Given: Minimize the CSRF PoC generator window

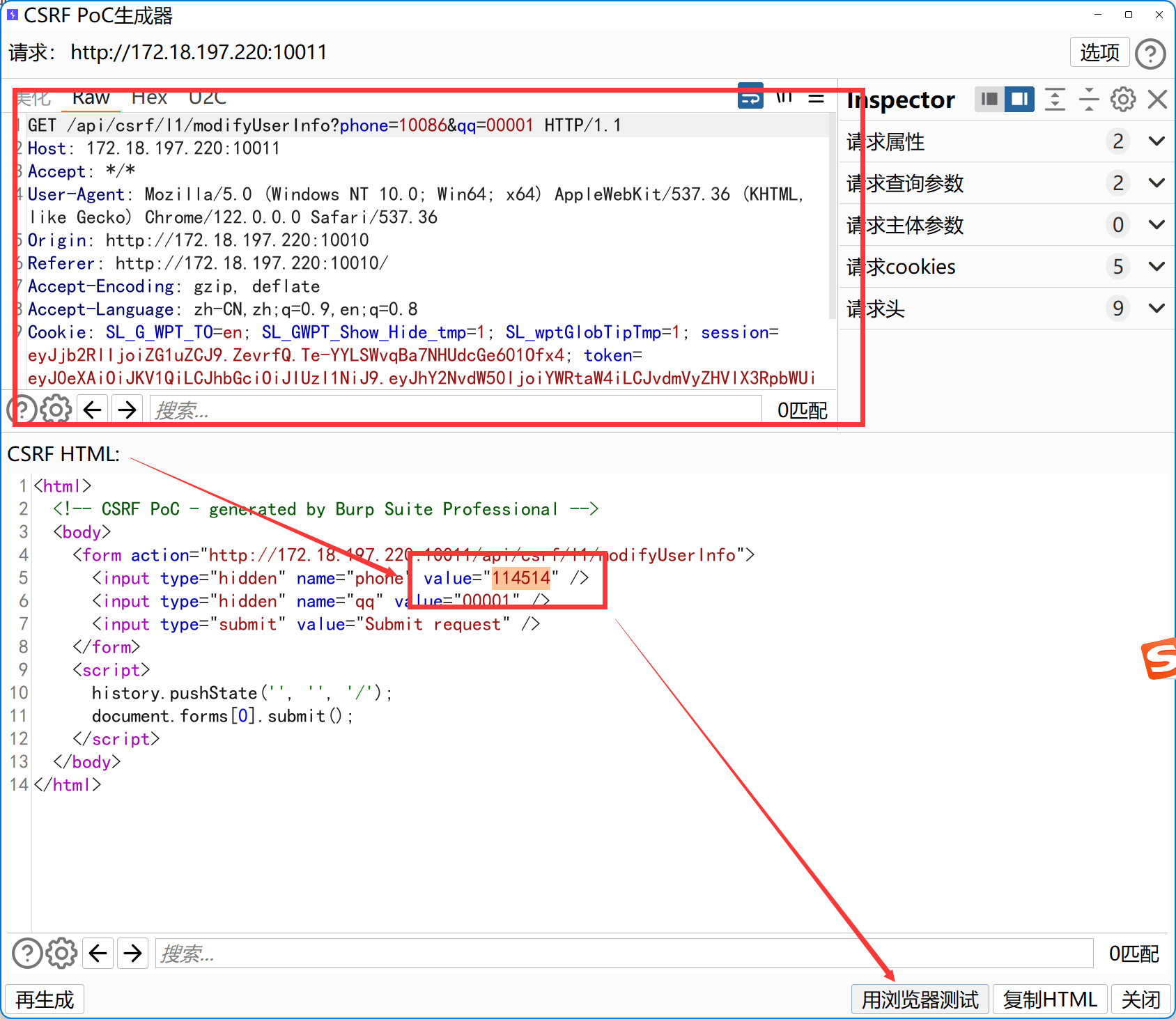Looking at the screenshot, I should tap(1098, 15).
